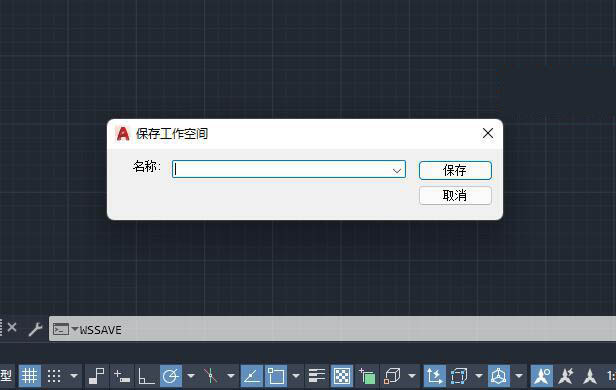
Task: Toggle dynamic input icon
Action: pyautogui.click(x=121, y=376)
